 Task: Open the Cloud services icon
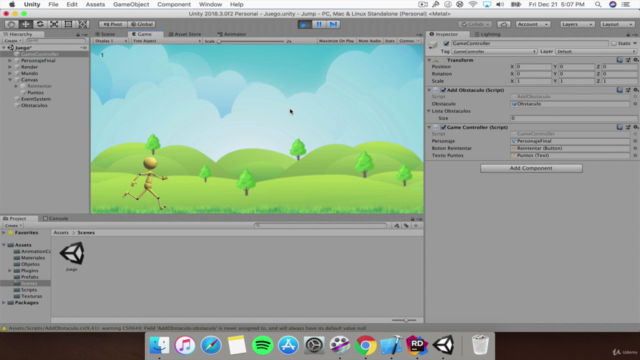[x=504, y=24]
